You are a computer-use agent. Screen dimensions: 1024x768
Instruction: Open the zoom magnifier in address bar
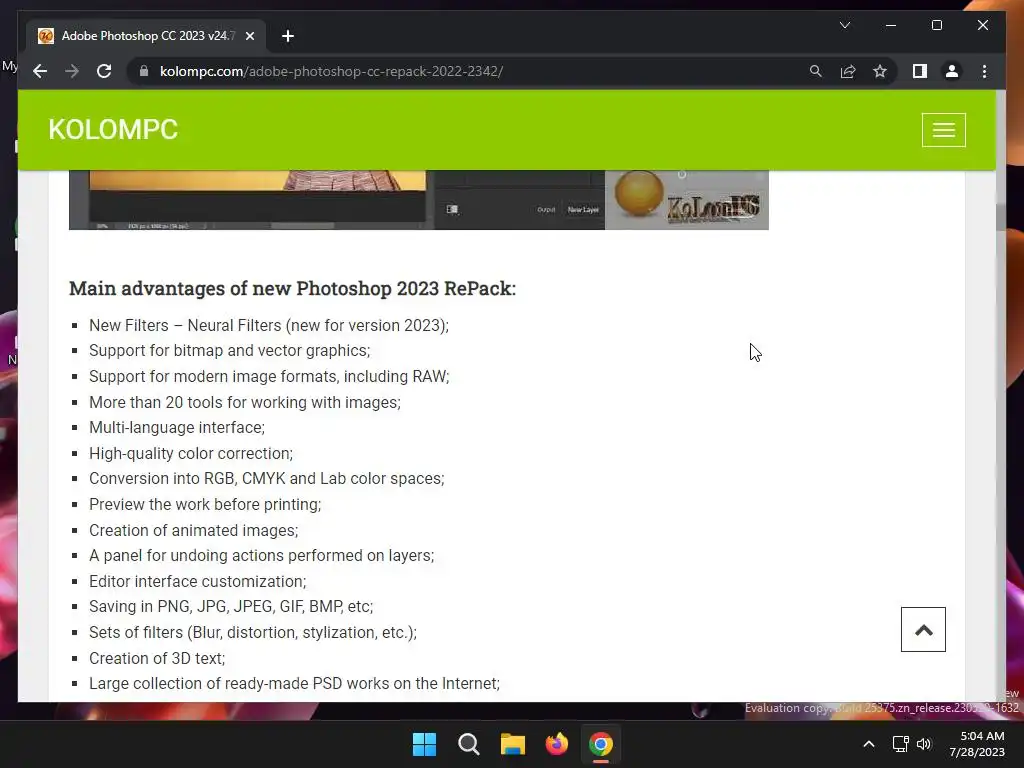click(816, 71)
